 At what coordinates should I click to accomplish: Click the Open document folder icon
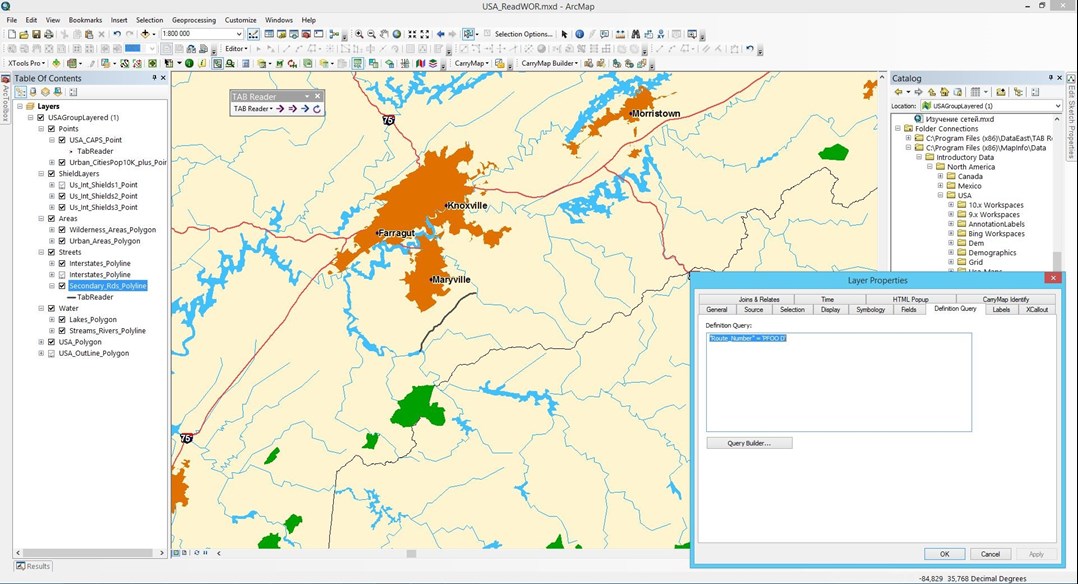click(24, 34)
